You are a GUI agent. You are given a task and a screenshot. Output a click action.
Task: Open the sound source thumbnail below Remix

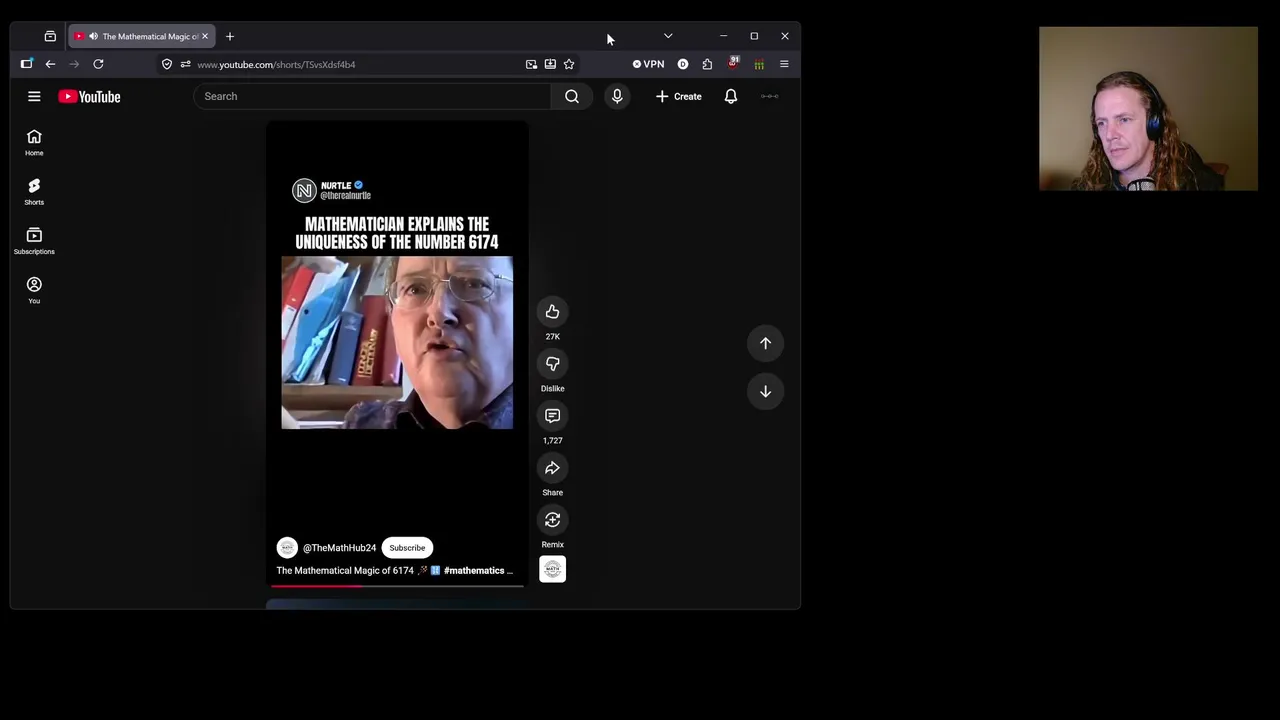pos(552,569)
